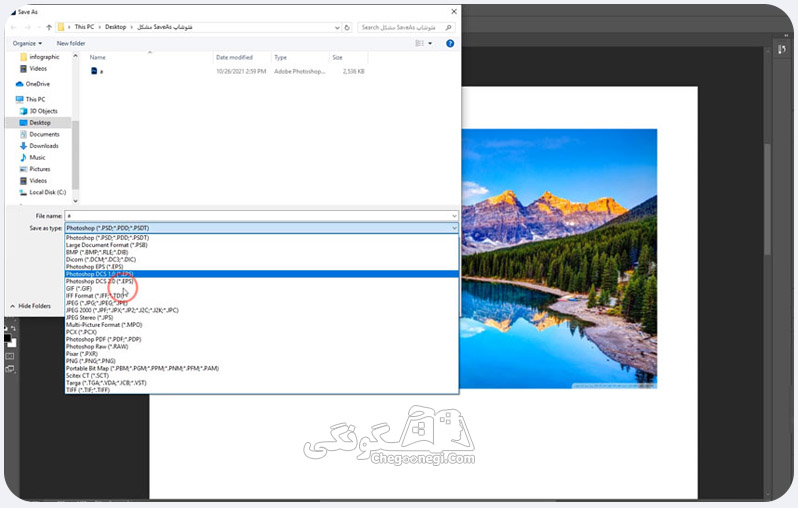Collapse Save as type dropdown
Viewport: 798px width, 508px height.
pyautogui.click(x=454, y=228)
